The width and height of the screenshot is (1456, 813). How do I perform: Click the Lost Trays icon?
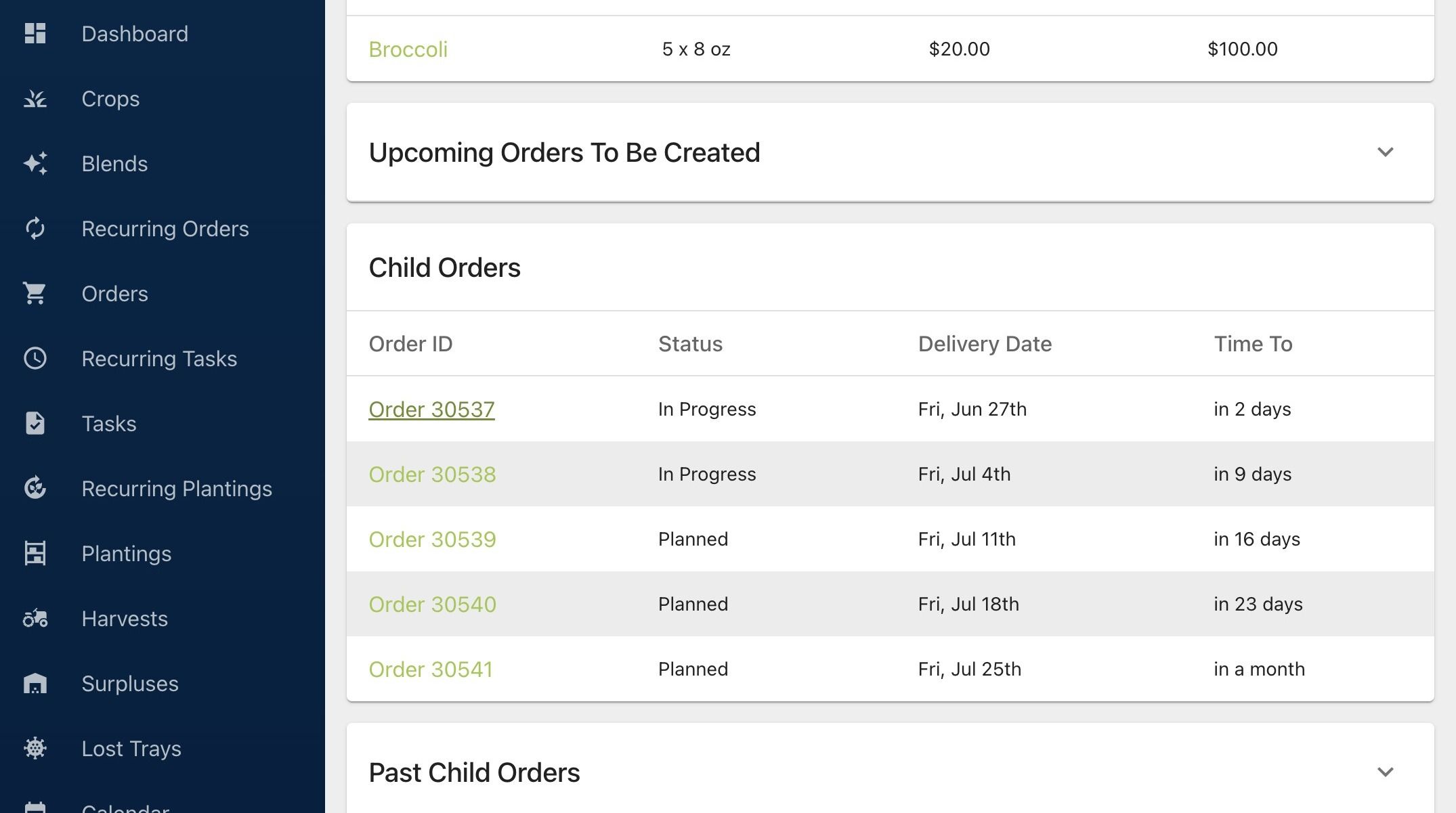pyautogui.click(x=35, y=748)
